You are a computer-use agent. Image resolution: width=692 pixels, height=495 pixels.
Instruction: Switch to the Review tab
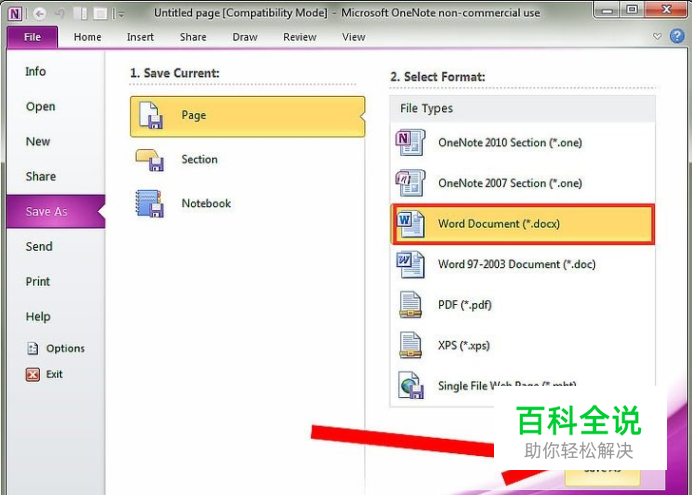(300, 37)
